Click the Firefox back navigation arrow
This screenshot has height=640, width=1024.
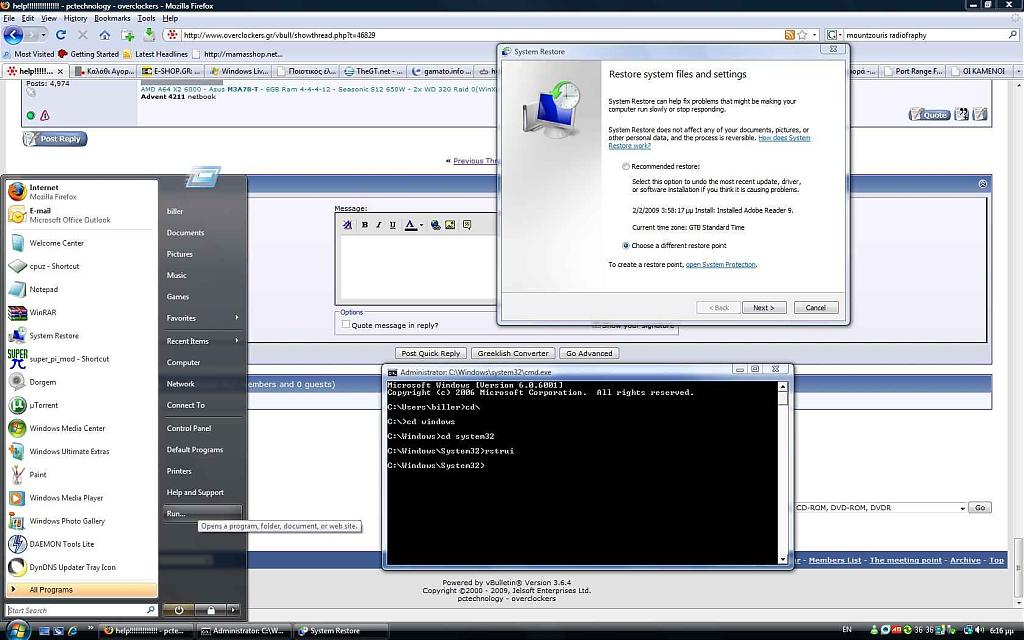pos(13,35)
